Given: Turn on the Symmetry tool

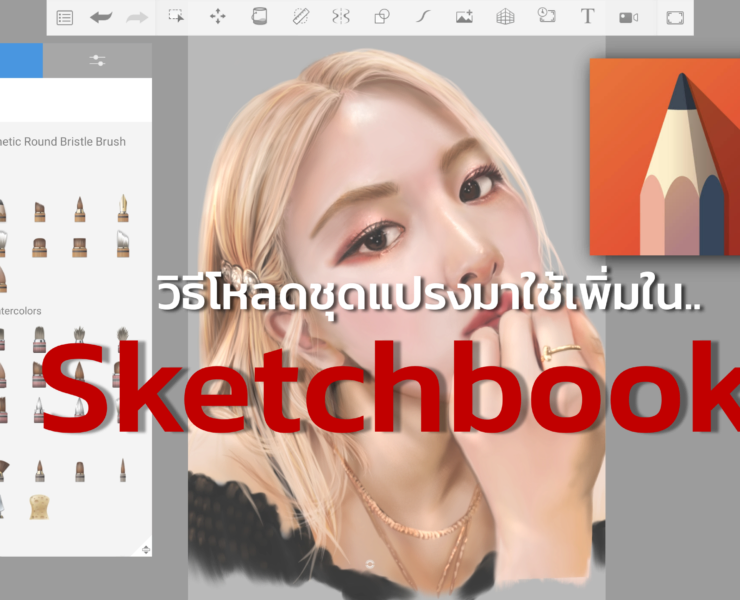Looking at the screenshot, I should (341, 17).
